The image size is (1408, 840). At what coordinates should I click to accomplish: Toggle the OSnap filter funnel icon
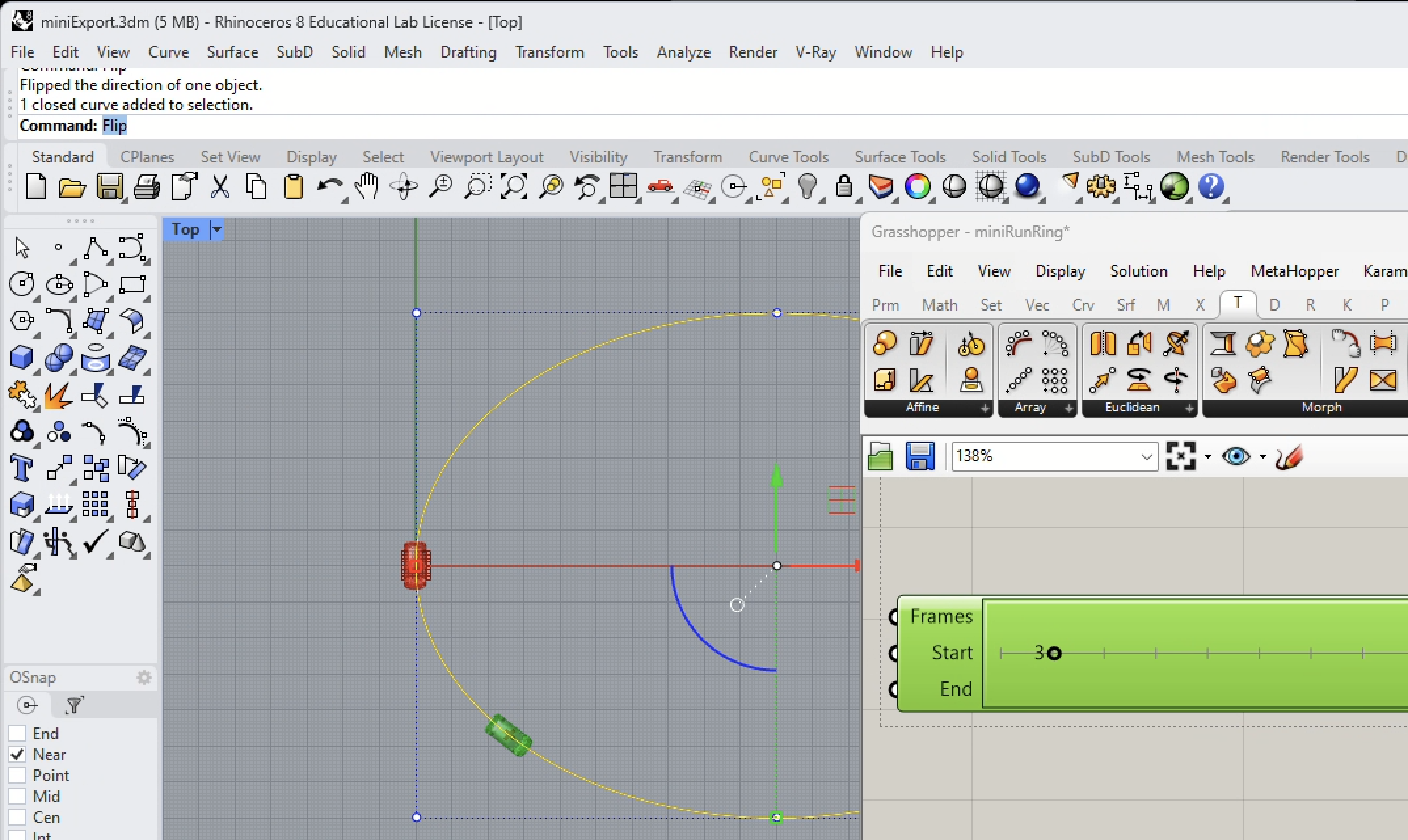[74, 705]
